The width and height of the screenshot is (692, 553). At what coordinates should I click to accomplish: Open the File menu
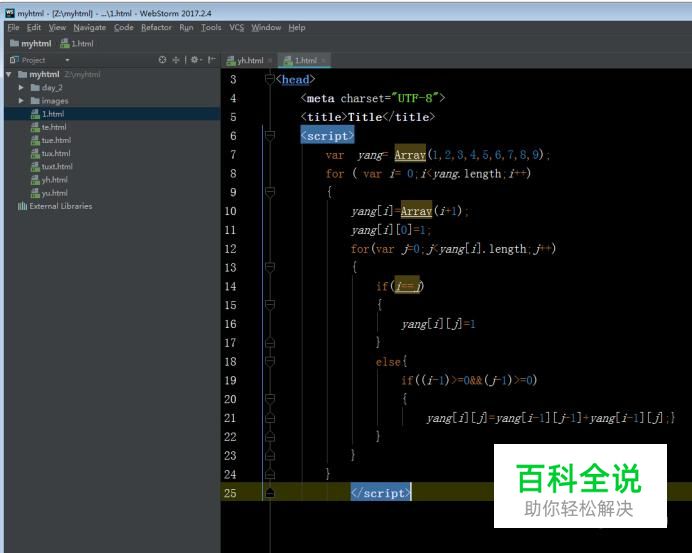coord(13,27)
